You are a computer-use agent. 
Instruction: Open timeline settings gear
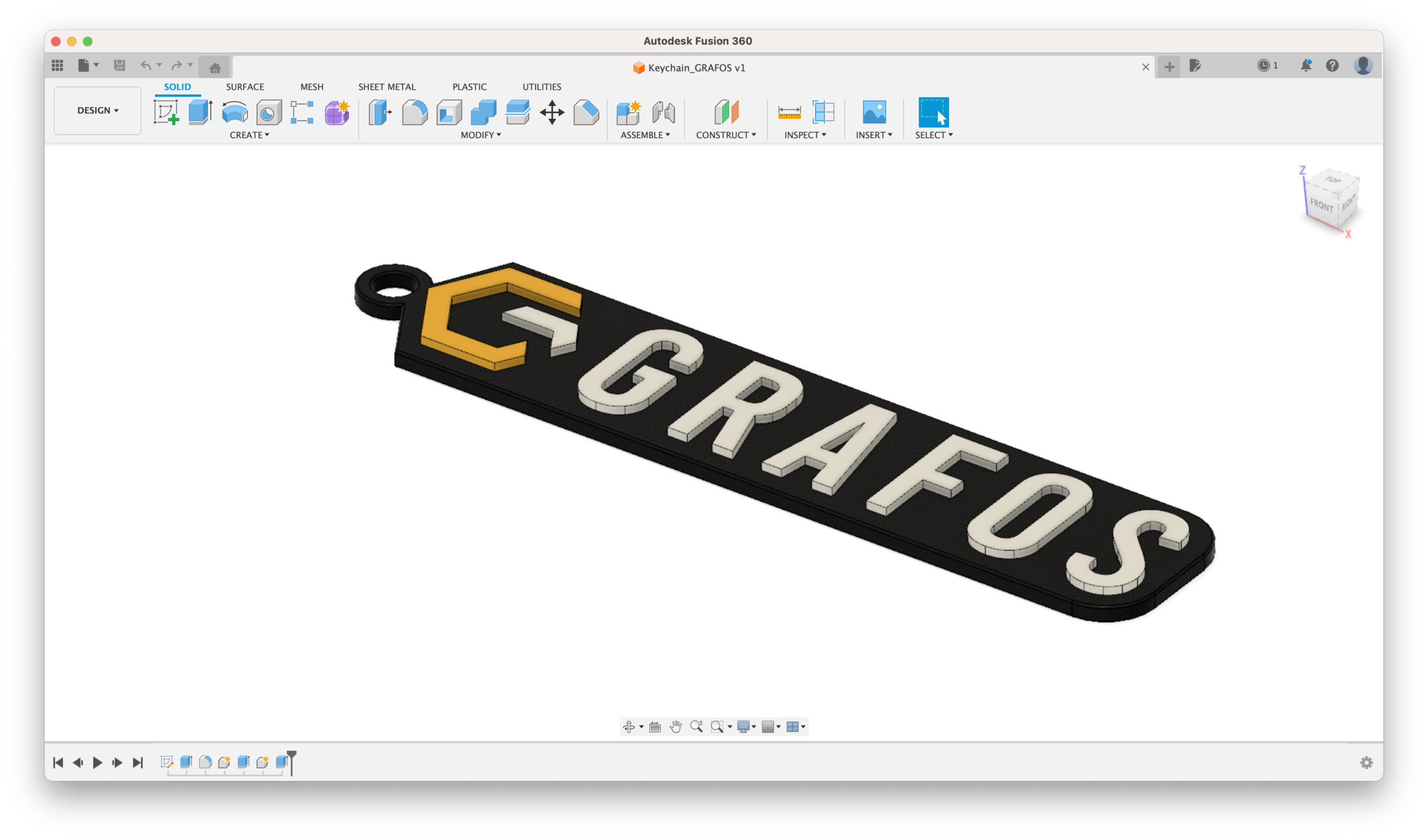(1366, 763)
